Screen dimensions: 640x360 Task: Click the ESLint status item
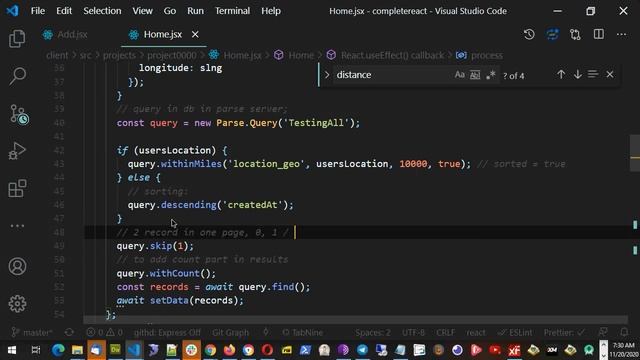click(515, 333)
